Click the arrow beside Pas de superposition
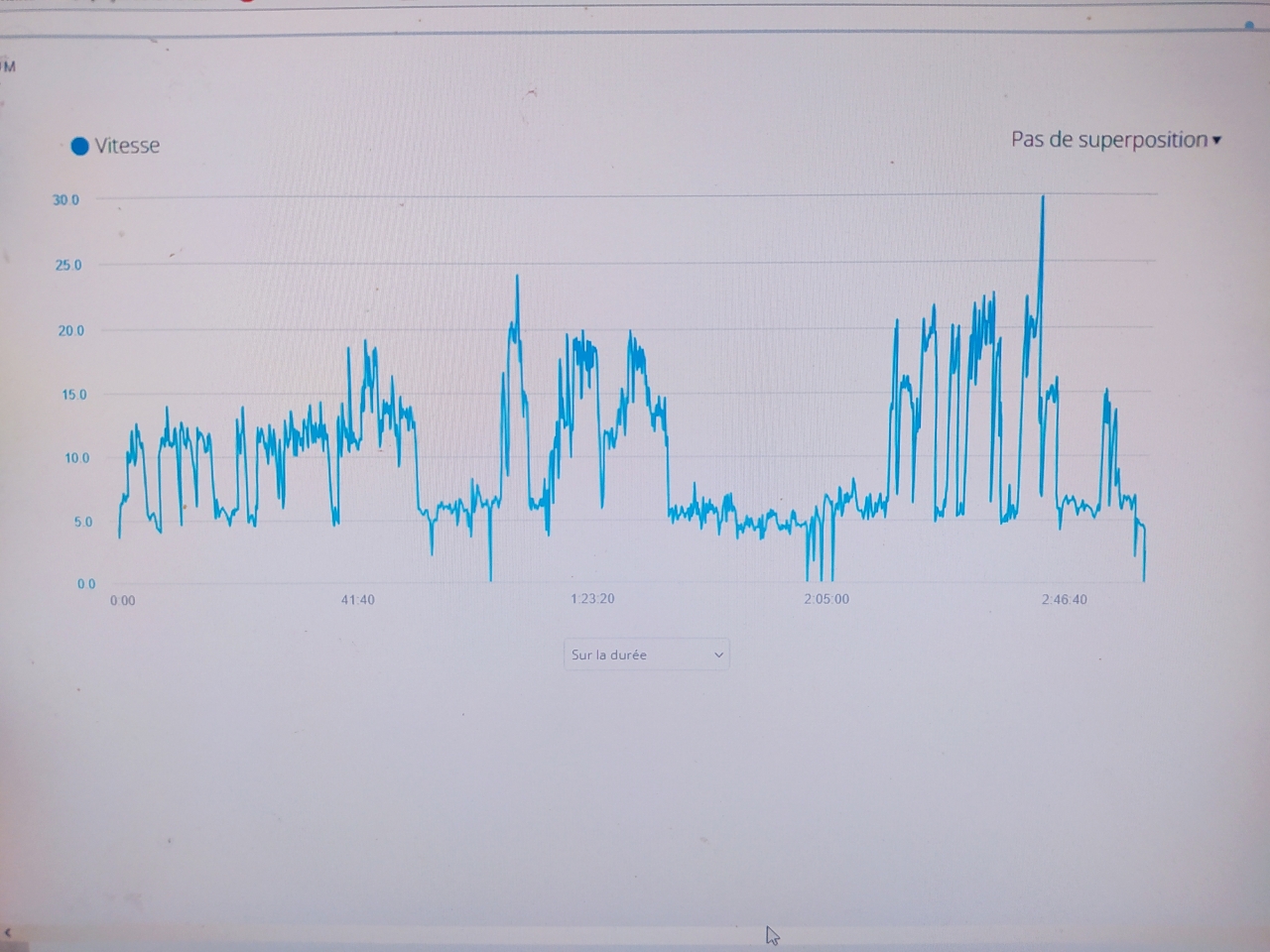The image size is (1270, 952). point(1217,141)
